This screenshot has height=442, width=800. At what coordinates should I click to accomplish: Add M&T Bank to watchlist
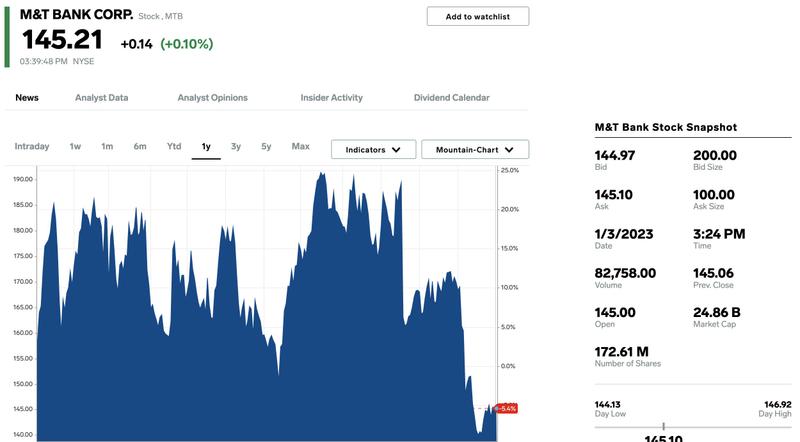(478, 16)
